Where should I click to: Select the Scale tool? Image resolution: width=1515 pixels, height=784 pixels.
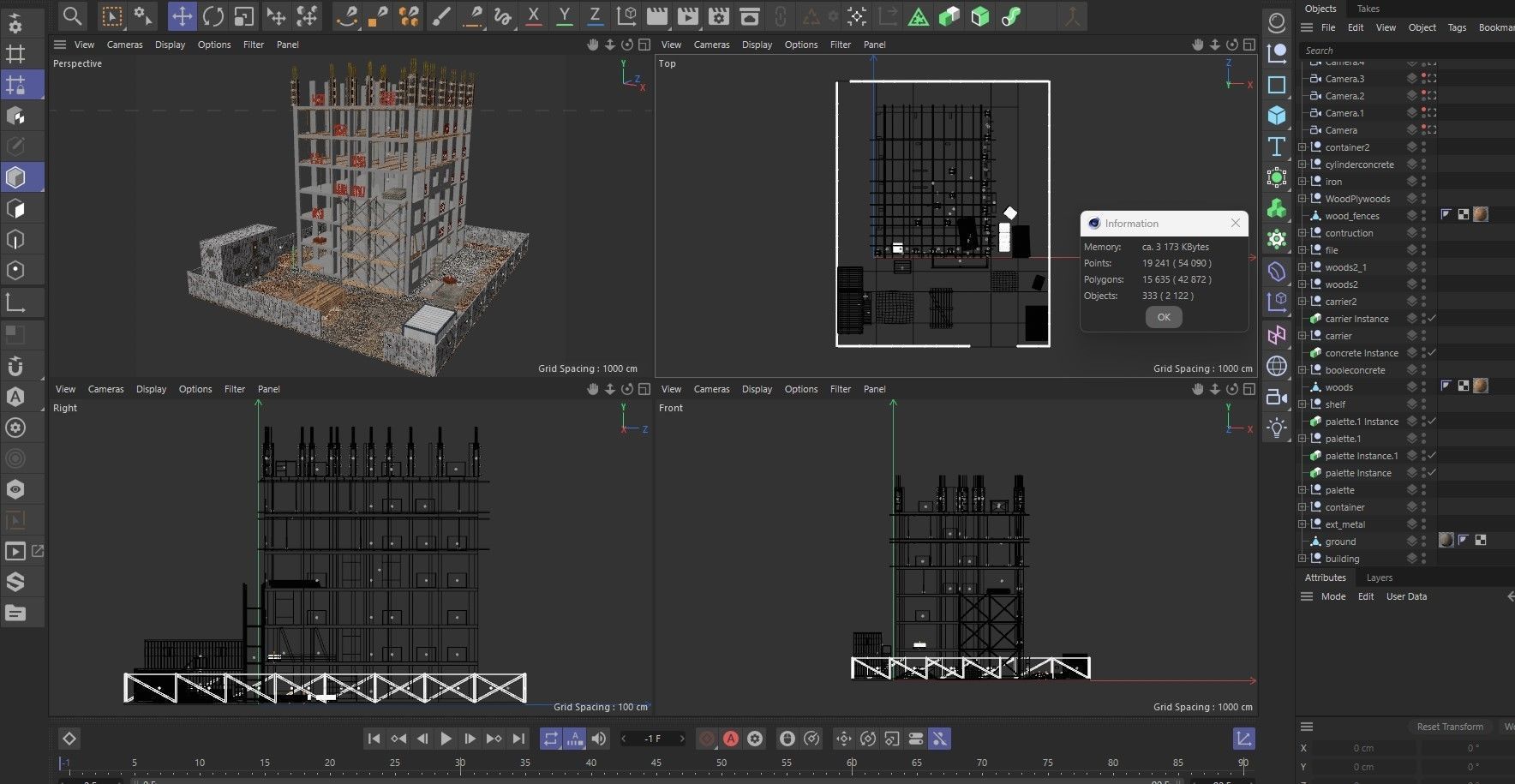click(x=244, y=15)
